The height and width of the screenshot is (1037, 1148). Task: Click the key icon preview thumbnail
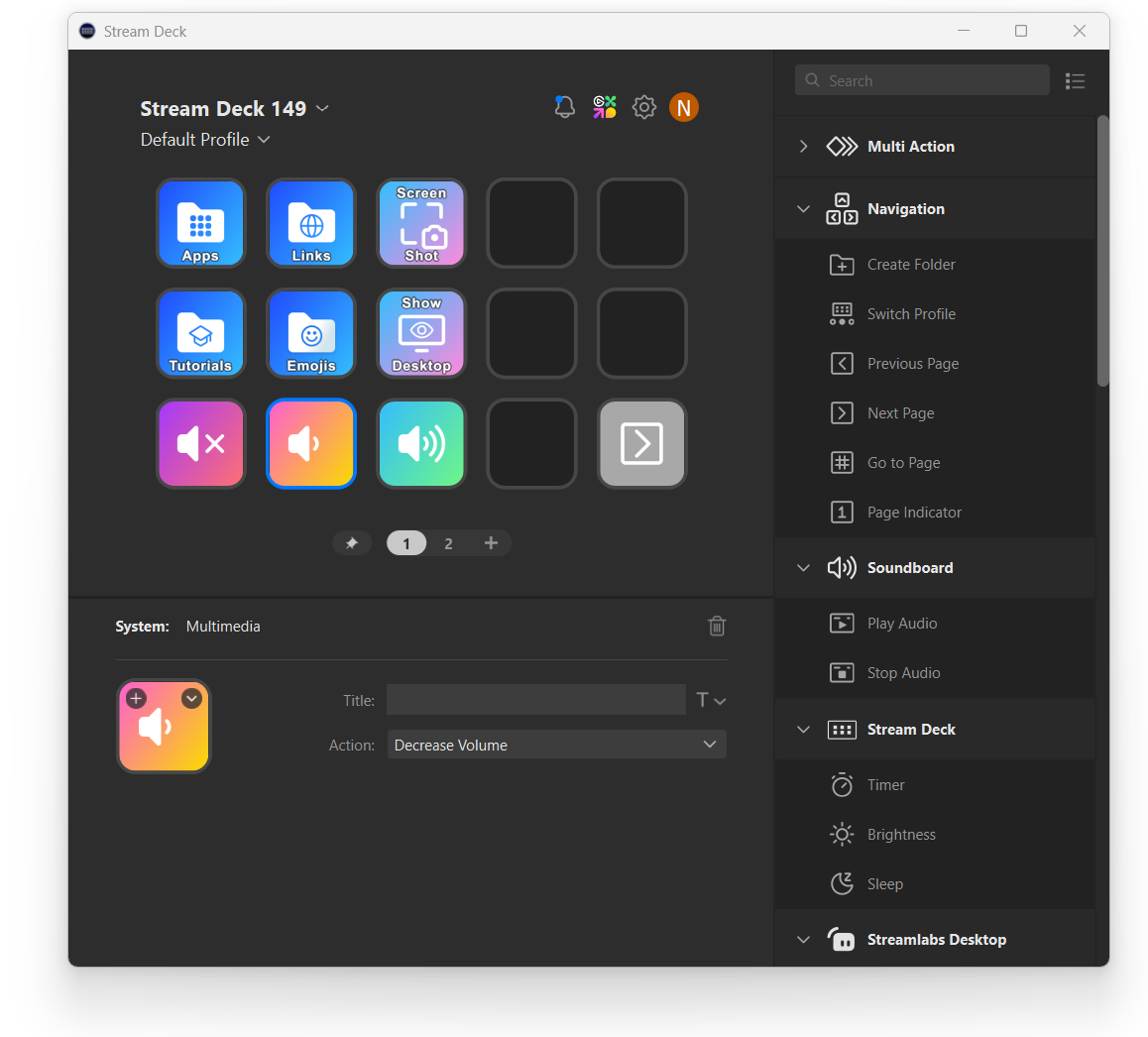[x=164, y=727]
